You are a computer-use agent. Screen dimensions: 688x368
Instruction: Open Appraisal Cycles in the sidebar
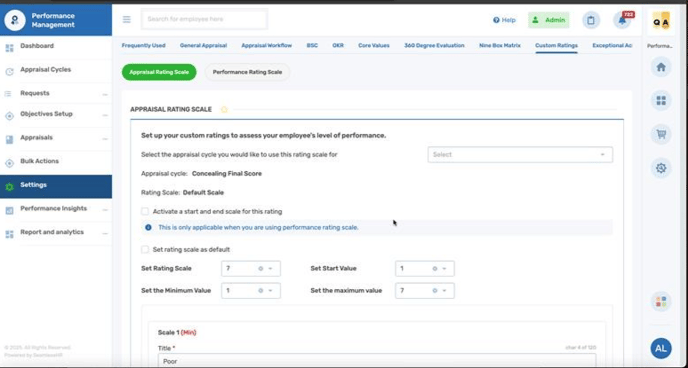click(45, 70)
